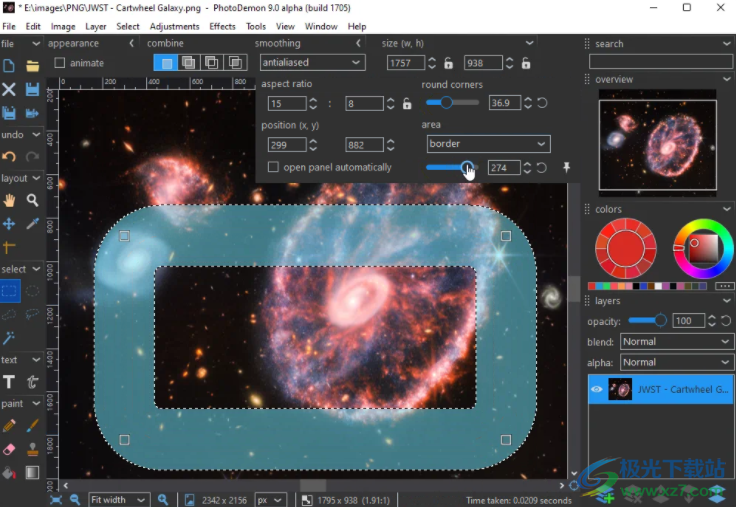Open the Tools menu
This screenshot has height=507, width=736.
click(x=256, y=26)
